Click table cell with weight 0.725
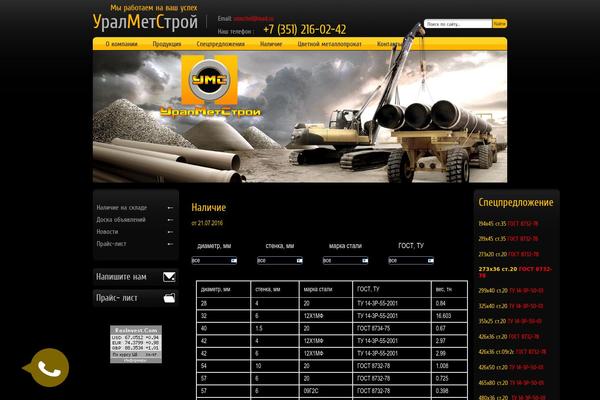Image resolution: width=600 pixels, height=400 pixels. pyautogui.click(x=449, y=379)
